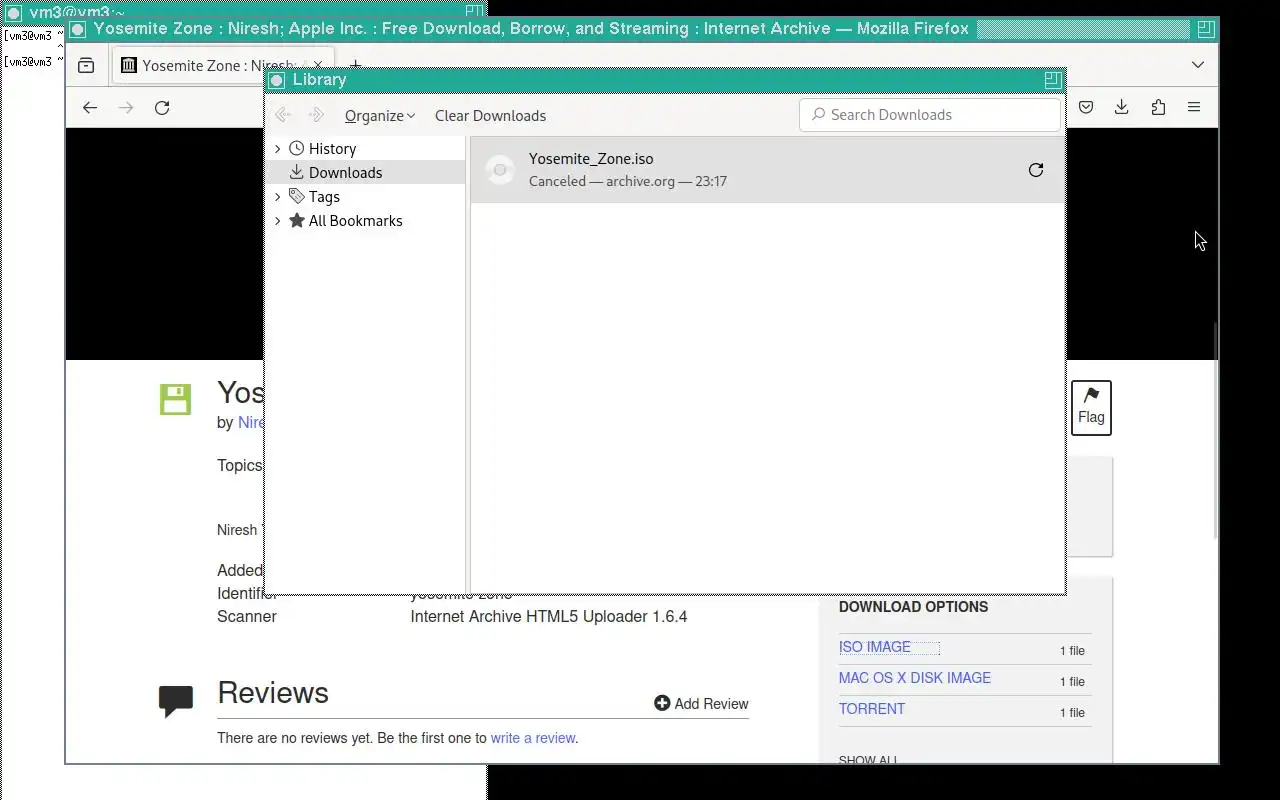The height and width of the screenshot is (800, 1280).
Task: Click the green floppy software icon
Action: point(175,399)
